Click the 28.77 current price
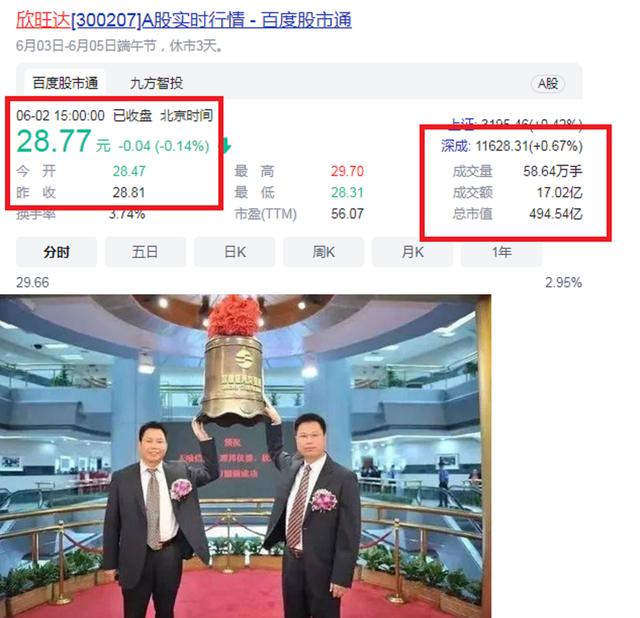 (x=54, y=141)
